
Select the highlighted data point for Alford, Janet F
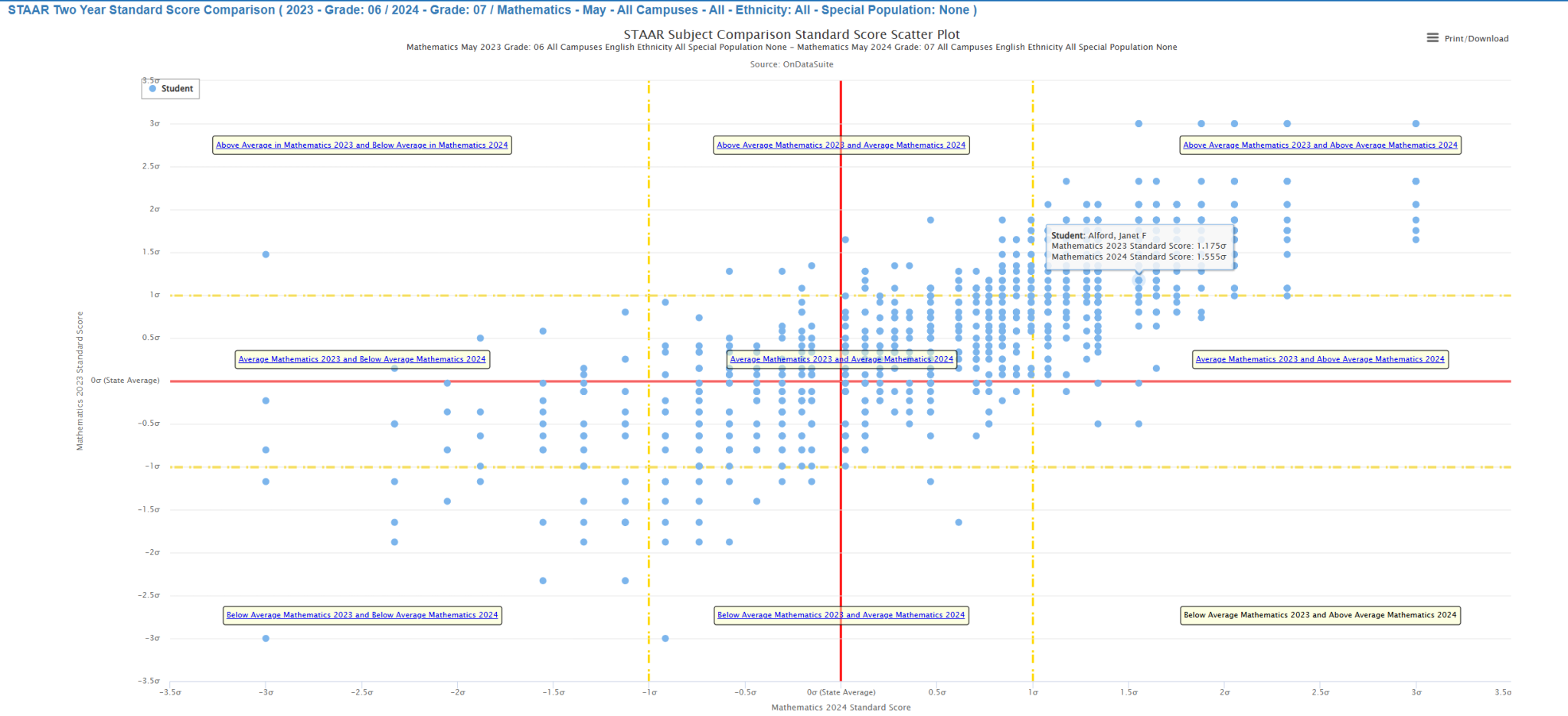(x=1140, y=280)
